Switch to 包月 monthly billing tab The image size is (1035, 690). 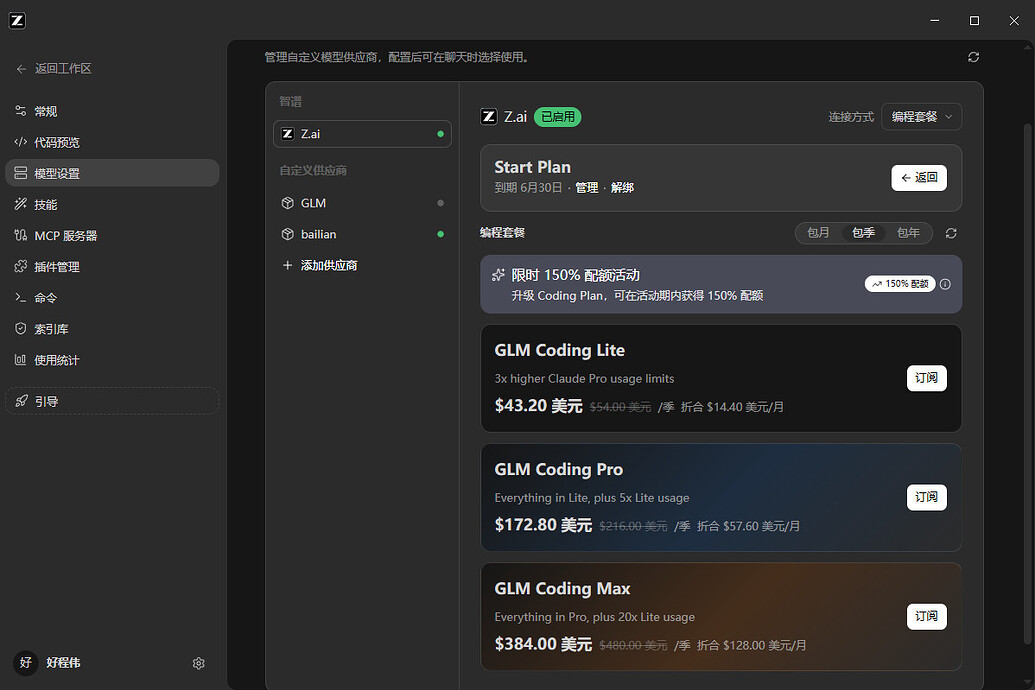tap(818, 232)
